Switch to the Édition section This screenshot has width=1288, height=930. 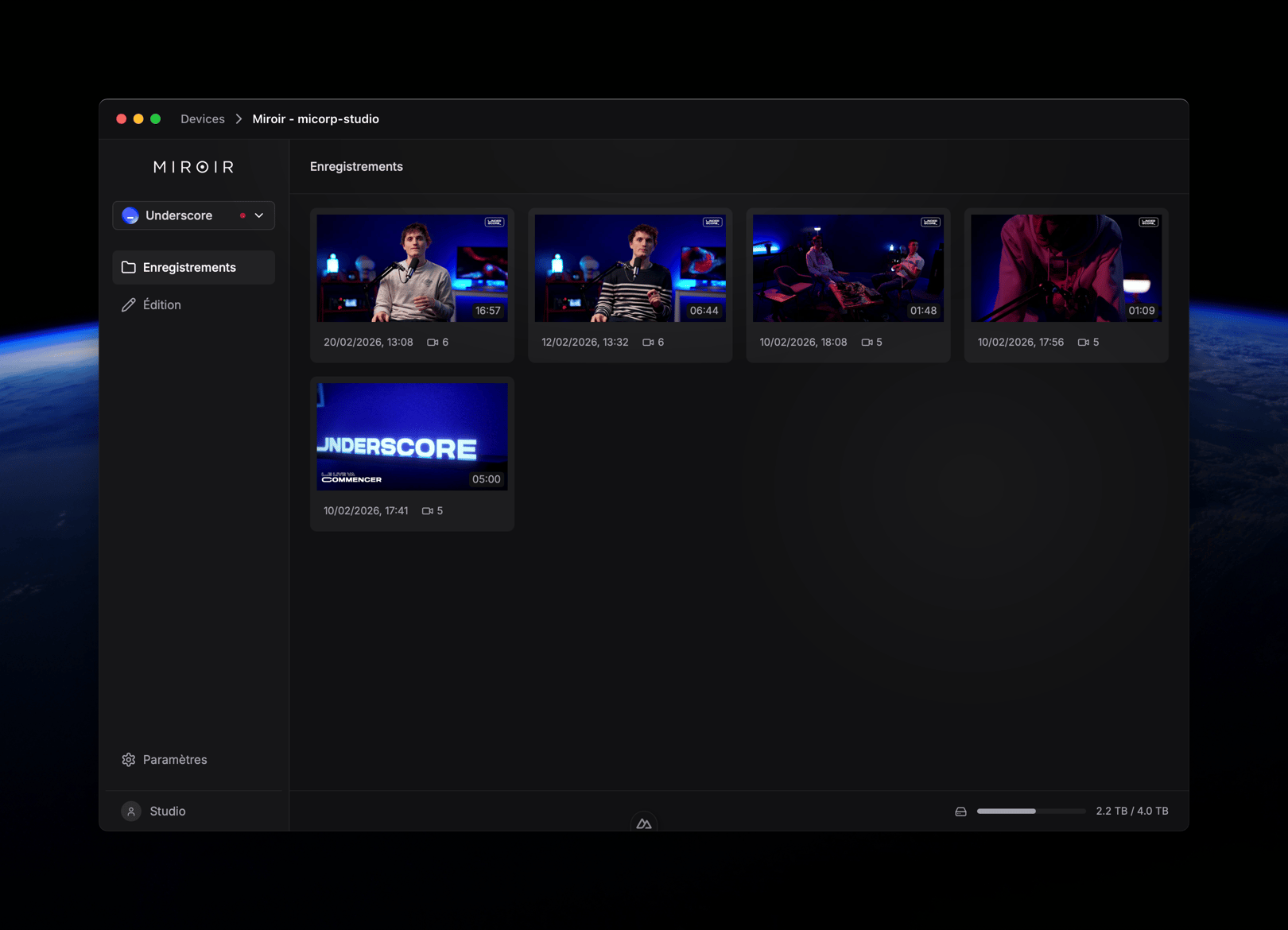(x=161, y=304)
